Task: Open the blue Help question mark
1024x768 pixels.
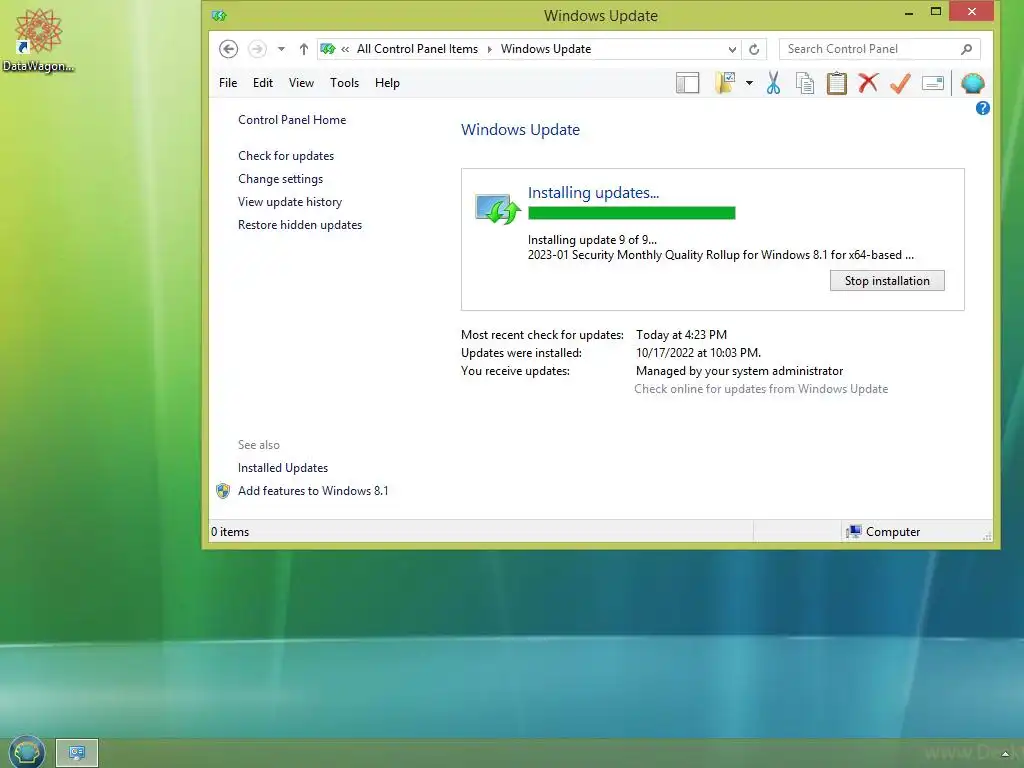Action: coord(982,108)
